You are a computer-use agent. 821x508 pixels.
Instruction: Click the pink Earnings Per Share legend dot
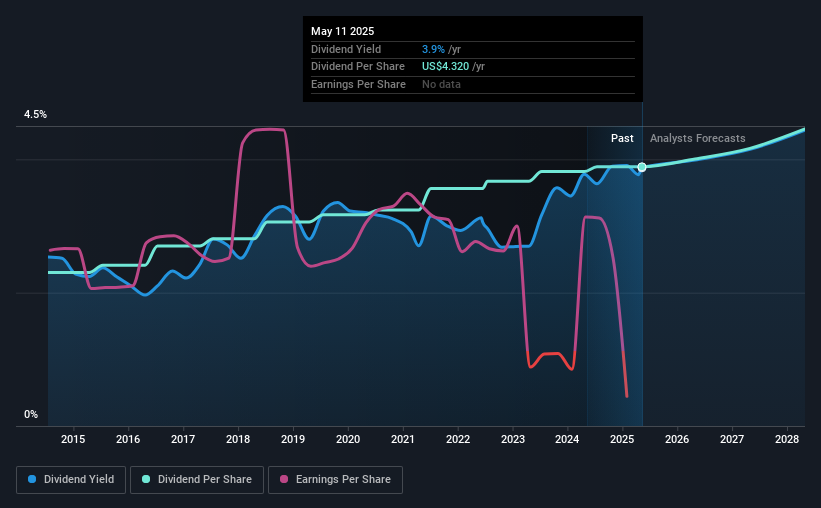point(284,479)
